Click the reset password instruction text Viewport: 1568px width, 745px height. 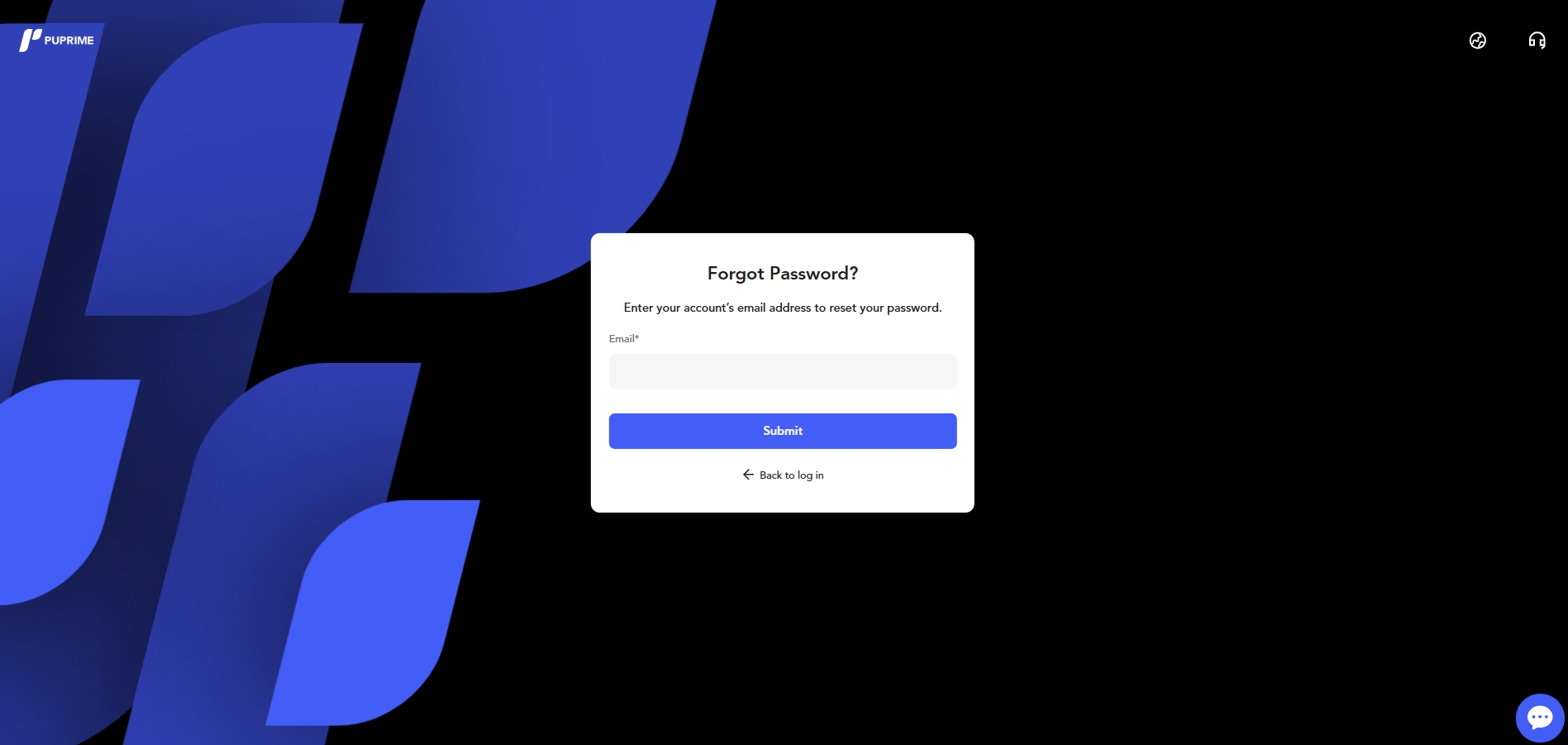point(783,308)
